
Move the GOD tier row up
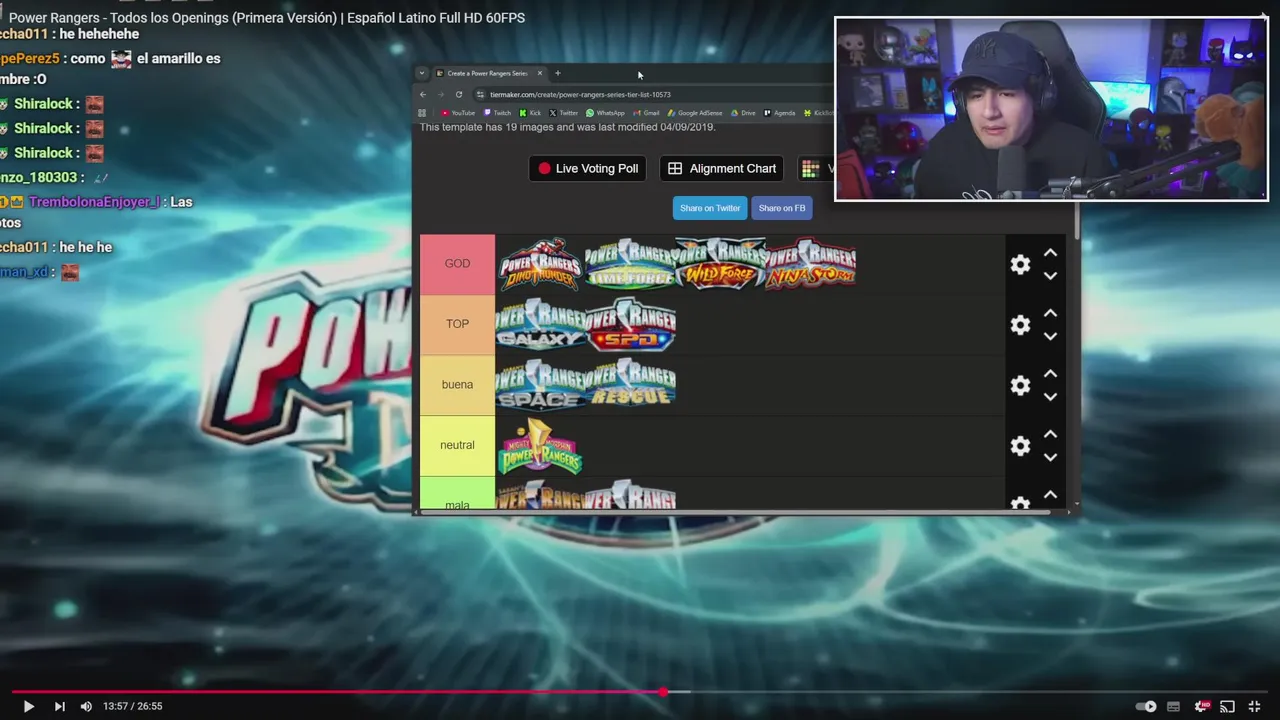point(1050,253)
